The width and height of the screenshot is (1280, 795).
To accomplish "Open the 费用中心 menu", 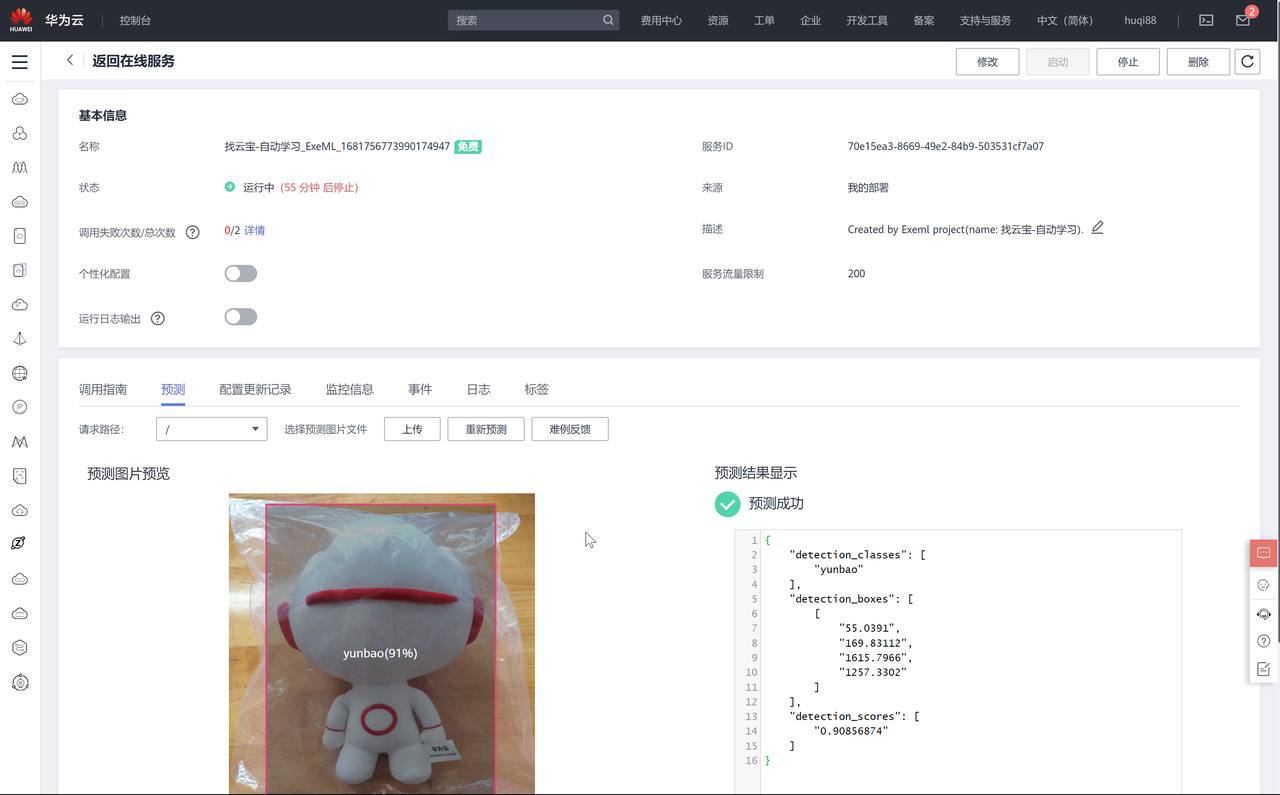I will [661, 20].
